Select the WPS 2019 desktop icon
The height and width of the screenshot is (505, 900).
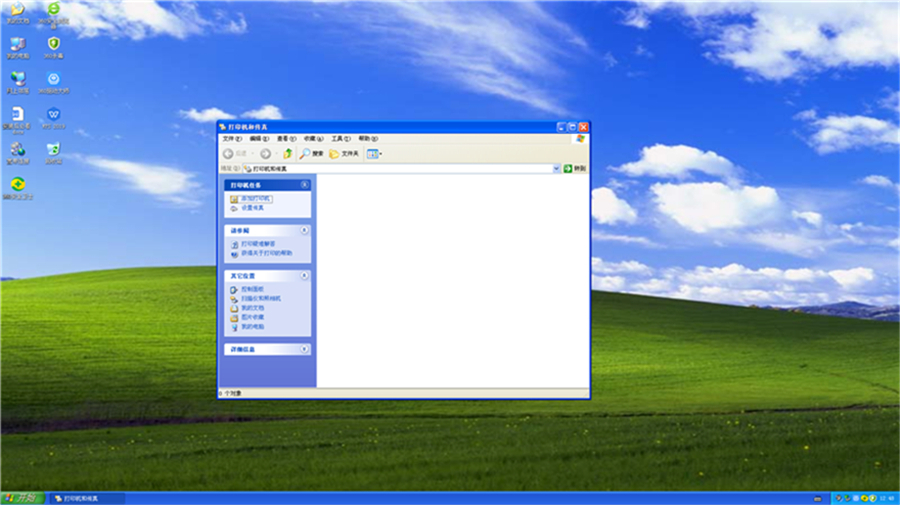click(53, 118)
